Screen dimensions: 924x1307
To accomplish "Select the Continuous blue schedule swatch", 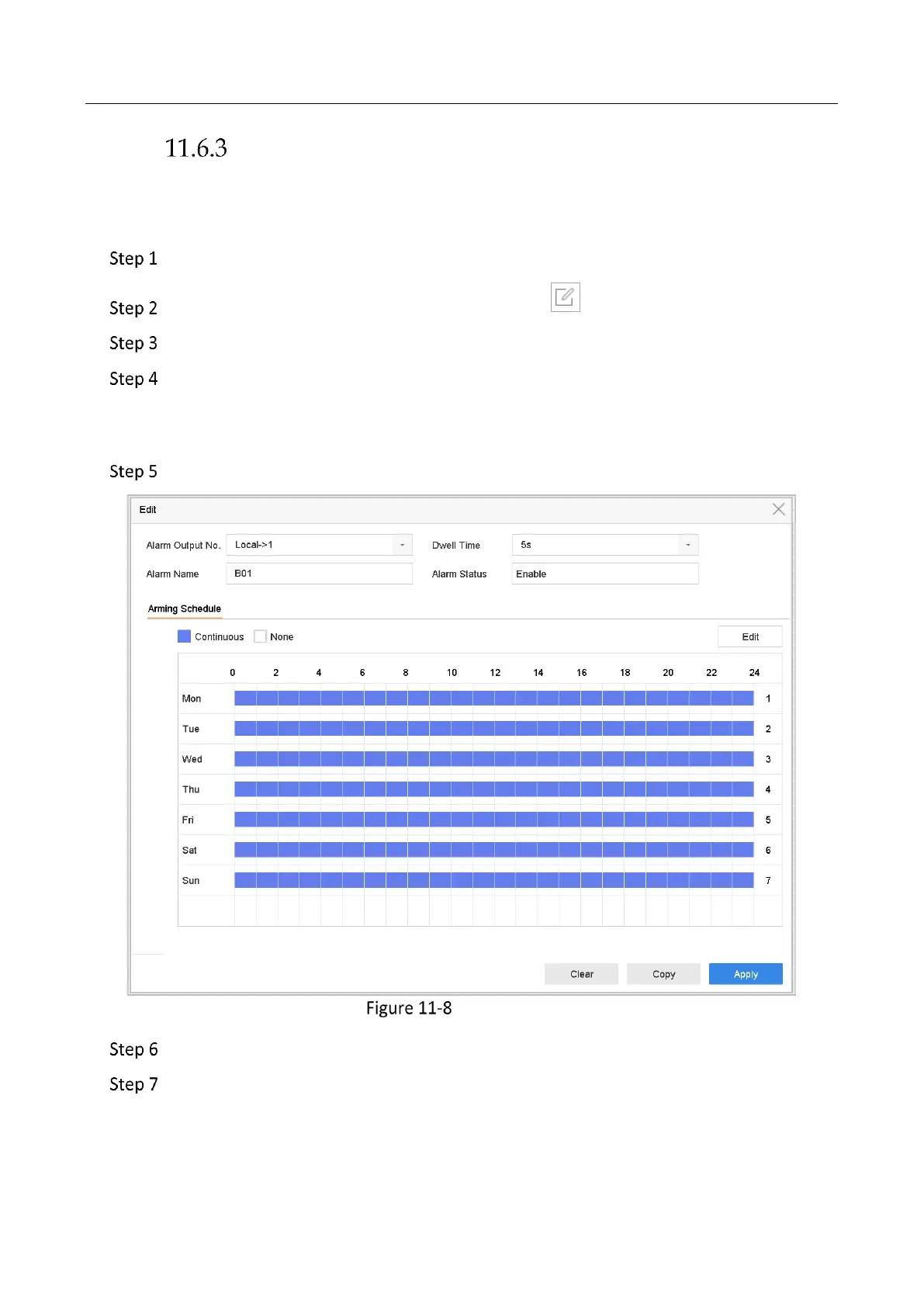I will point(184,636).
